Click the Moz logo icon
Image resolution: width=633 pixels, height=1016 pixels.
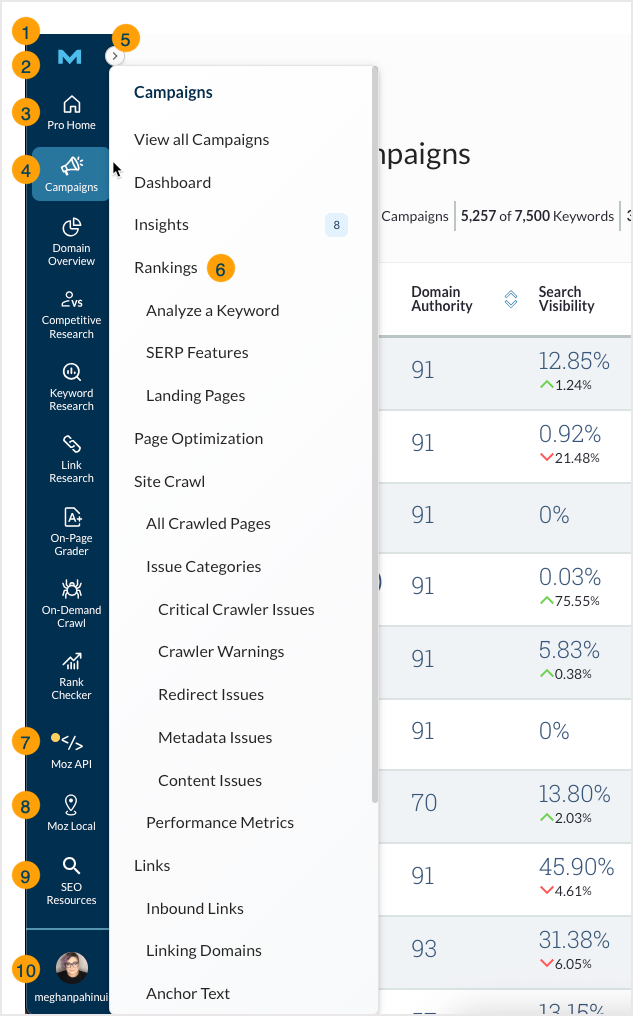point(70,58)
